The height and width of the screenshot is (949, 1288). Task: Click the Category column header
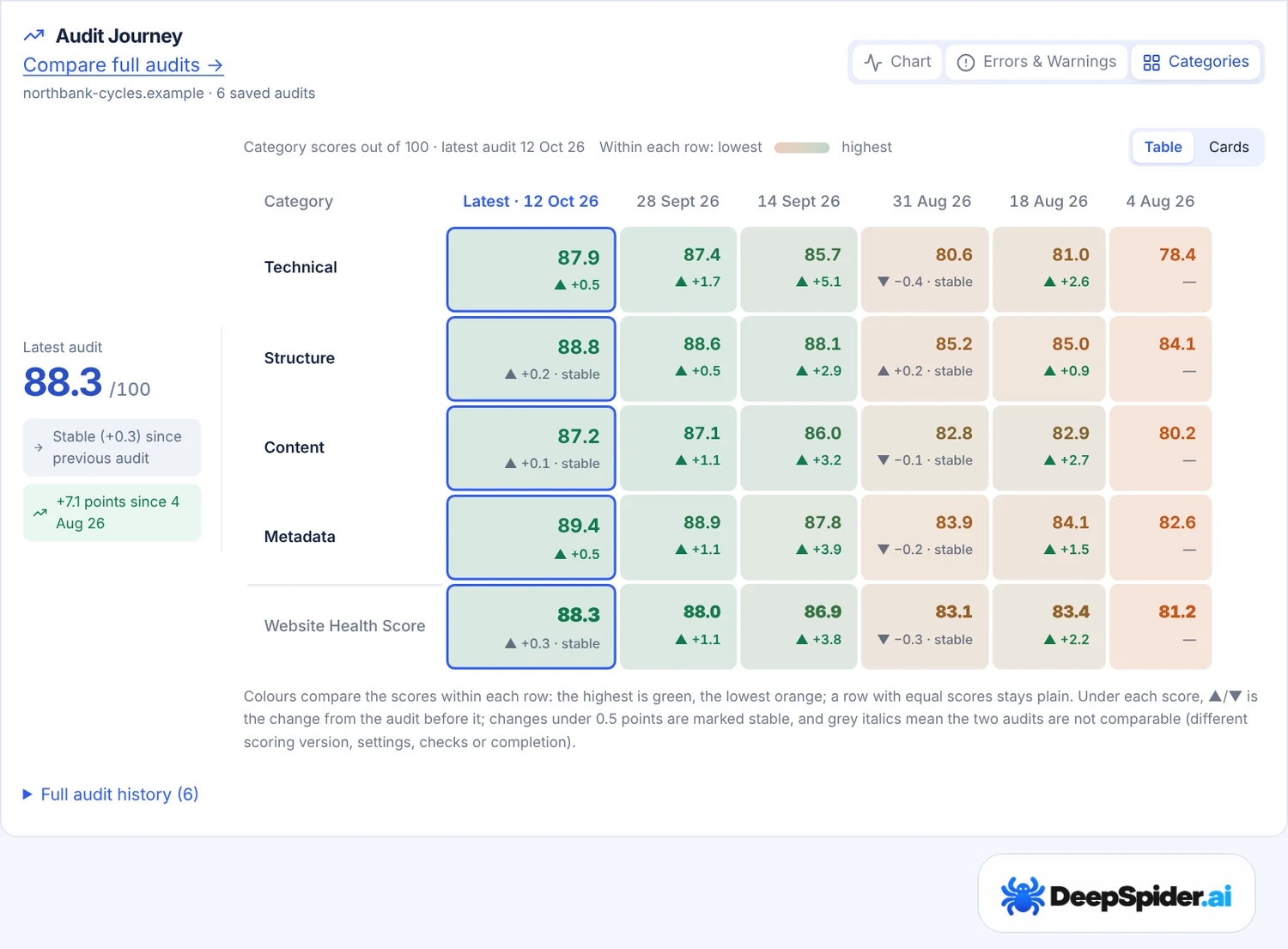coord(298,201)
